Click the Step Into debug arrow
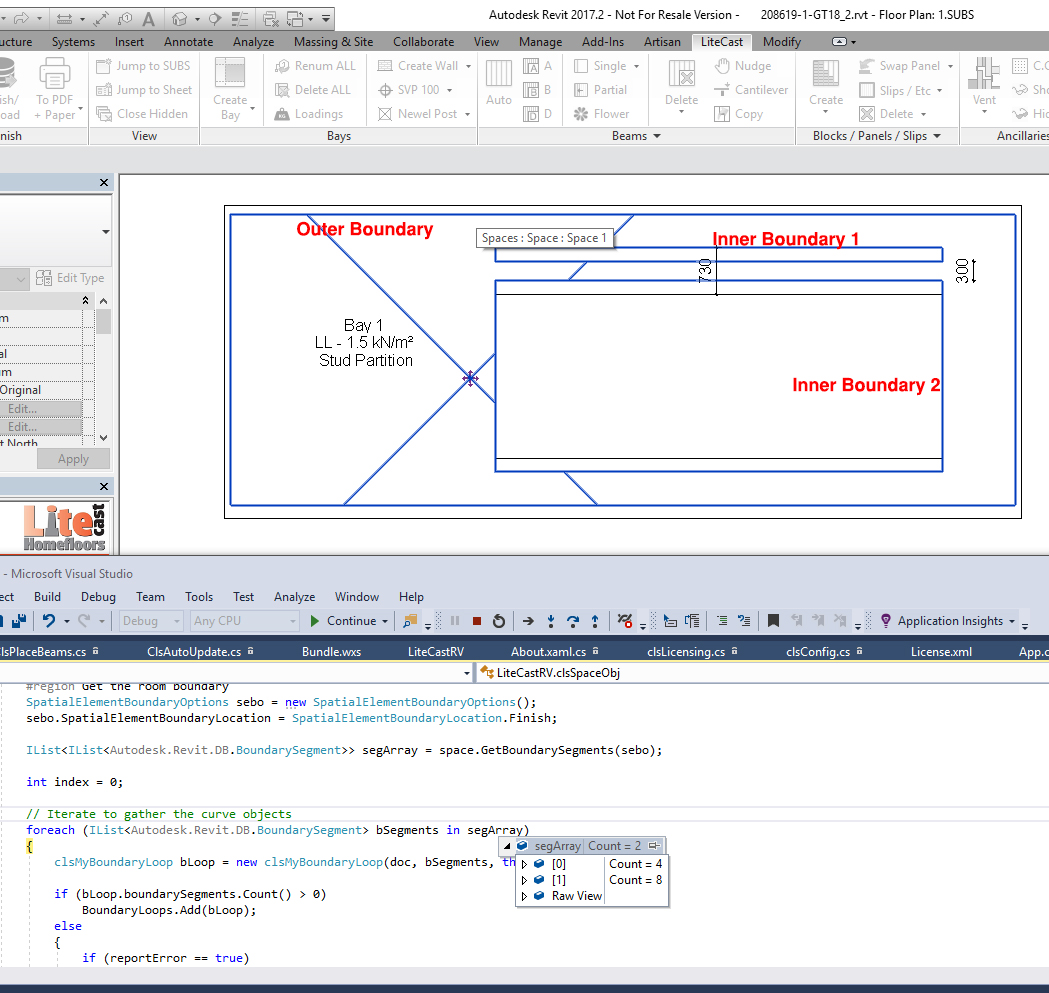The height and width of the screenshot is (993, 1049). point(550,621)
